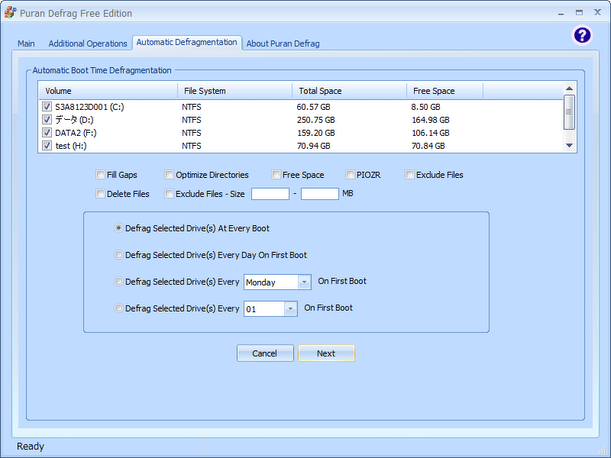Enable the Exclude Files - Size checkbox
611x458 pixels.
tap(169, 194)
